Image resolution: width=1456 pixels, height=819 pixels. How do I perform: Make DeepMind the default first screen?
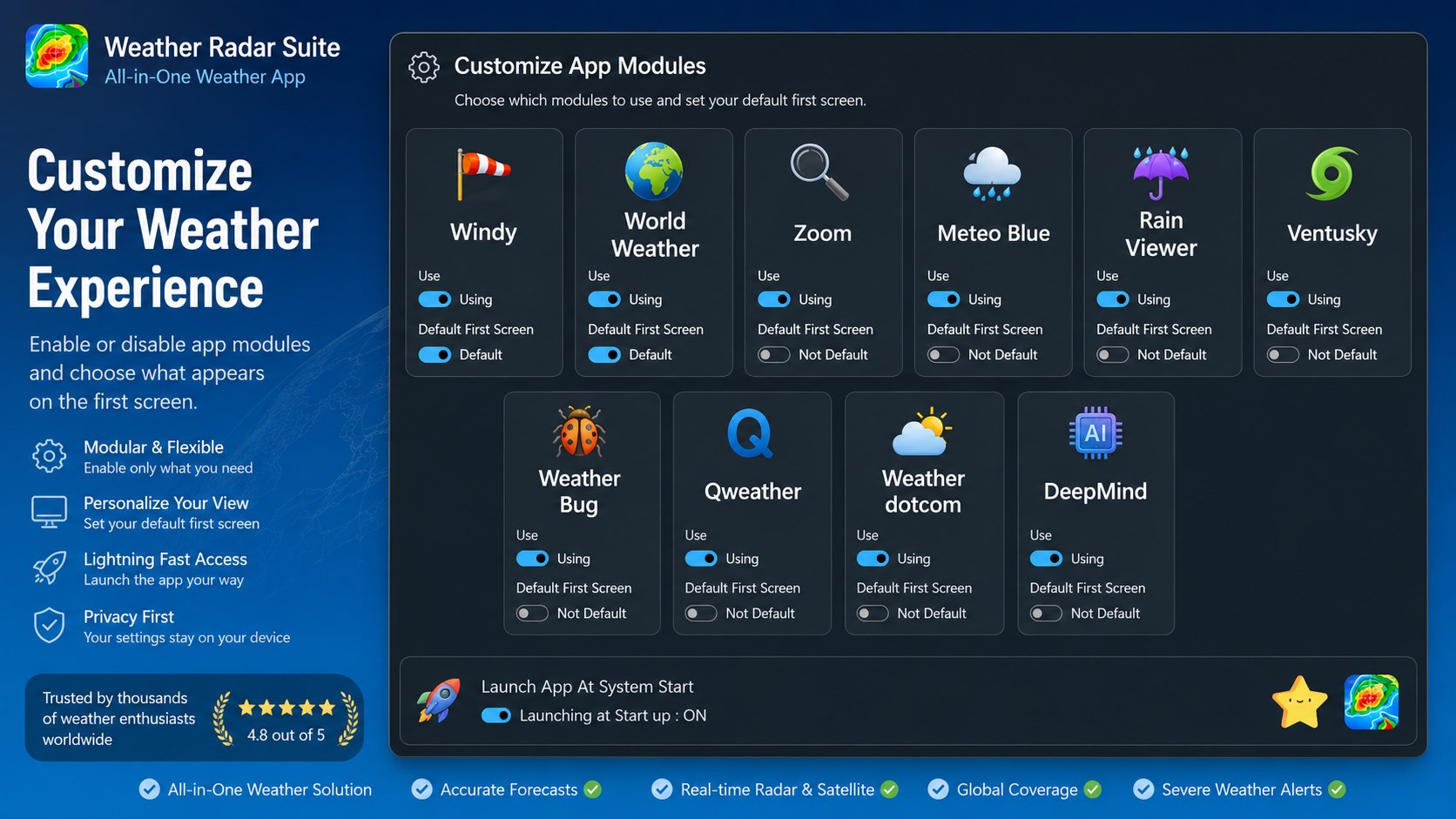[x=1046, y=614]
